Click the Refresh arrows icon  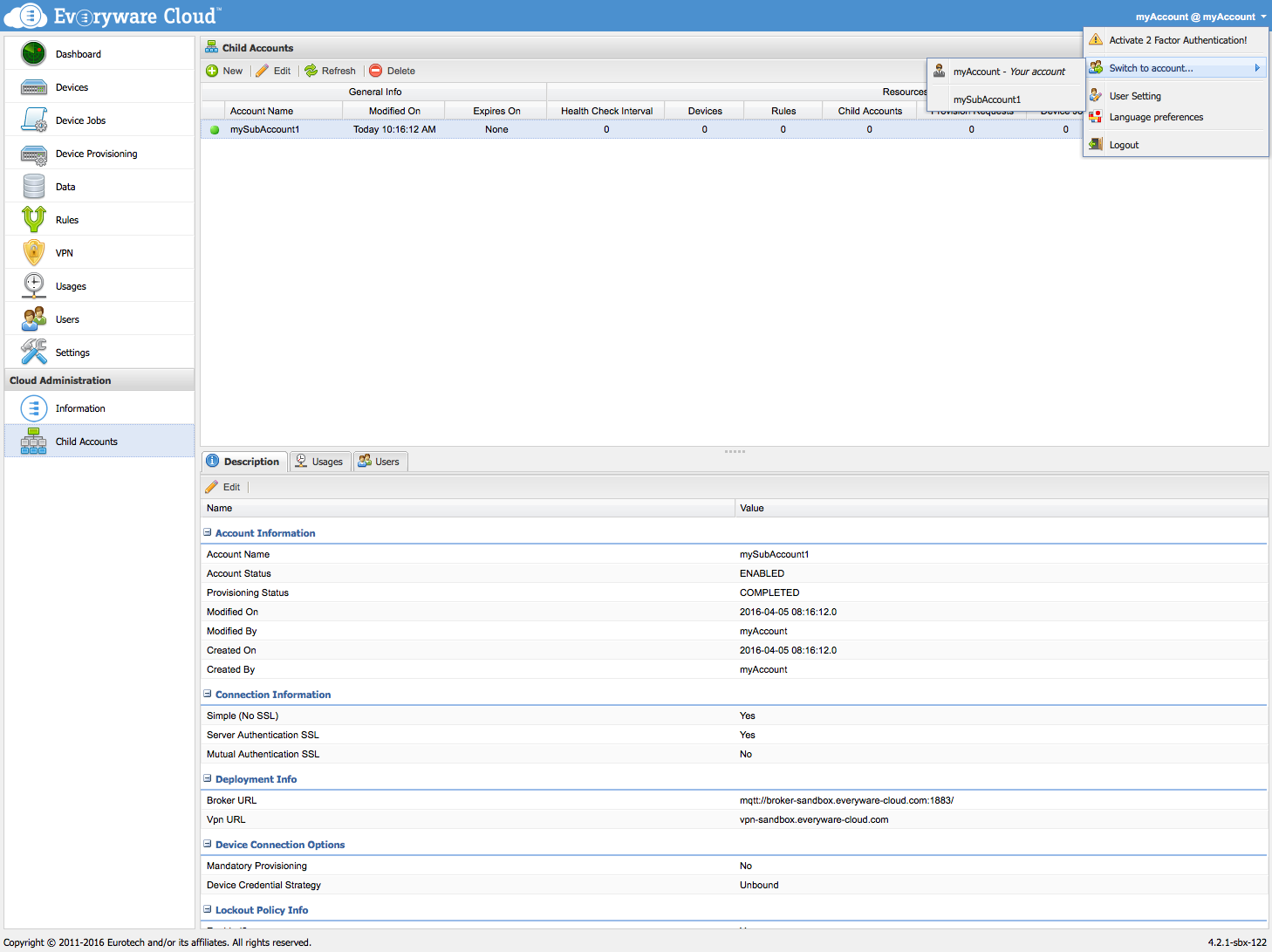[x=311, y=71]
